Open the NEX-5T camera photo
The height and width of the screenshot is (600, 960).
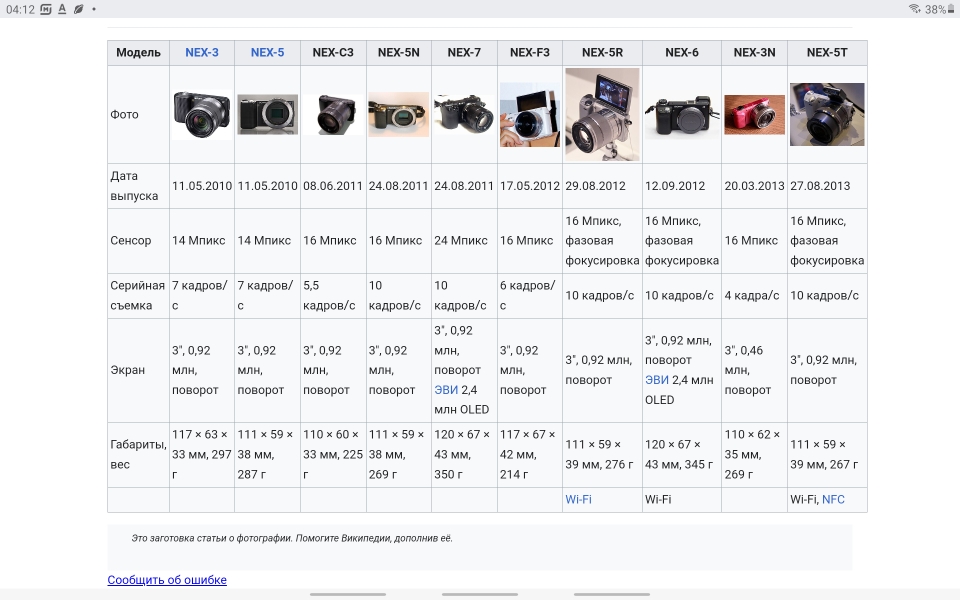coord(827,114)
